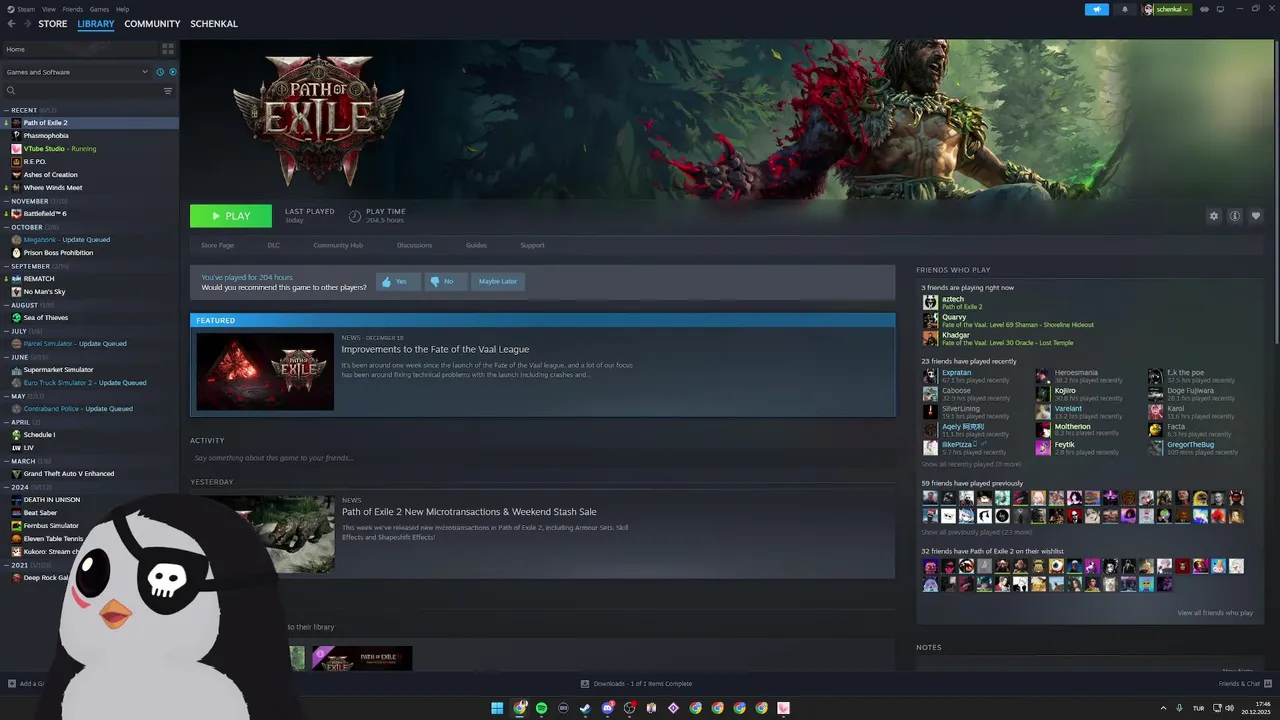
Task: Toggle show ready-to-play games filter
Action: 172,72
